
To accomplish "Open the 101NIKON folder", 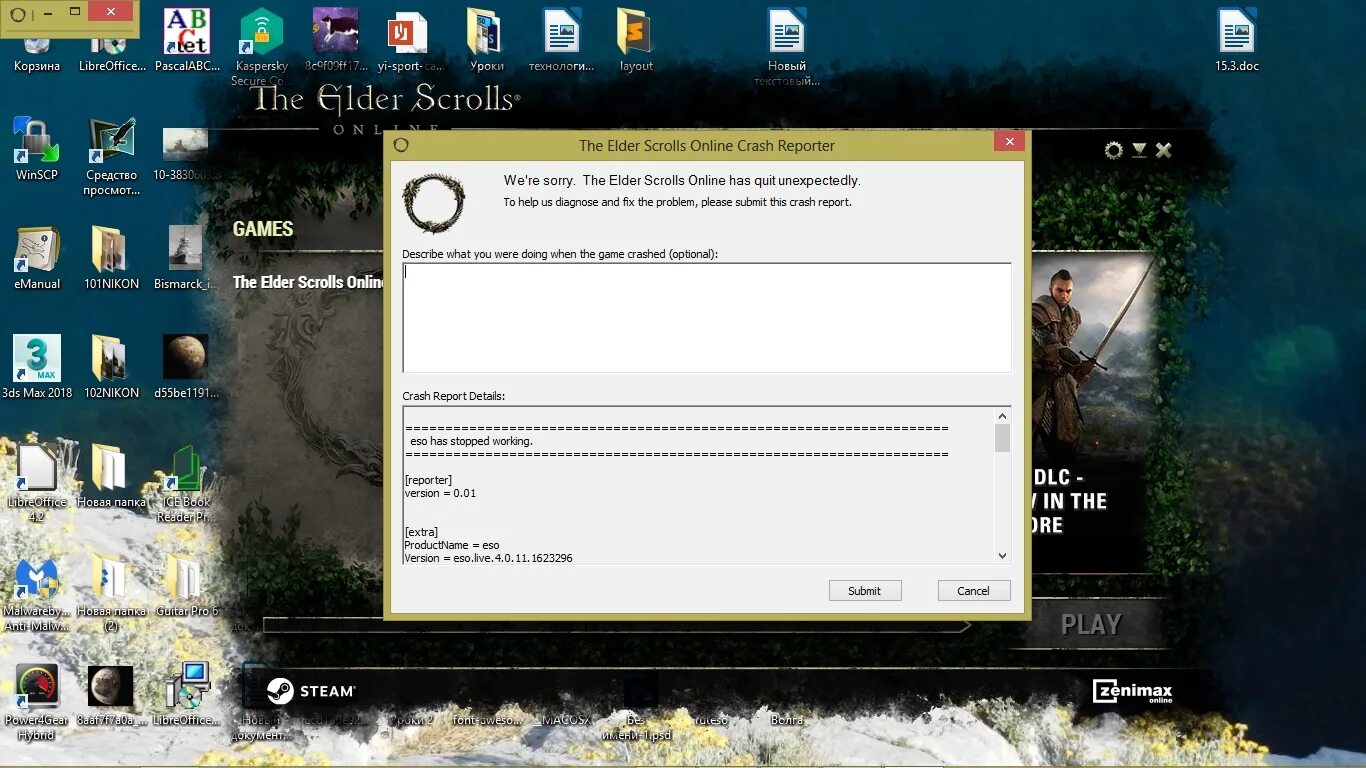I will click(111, 258).
